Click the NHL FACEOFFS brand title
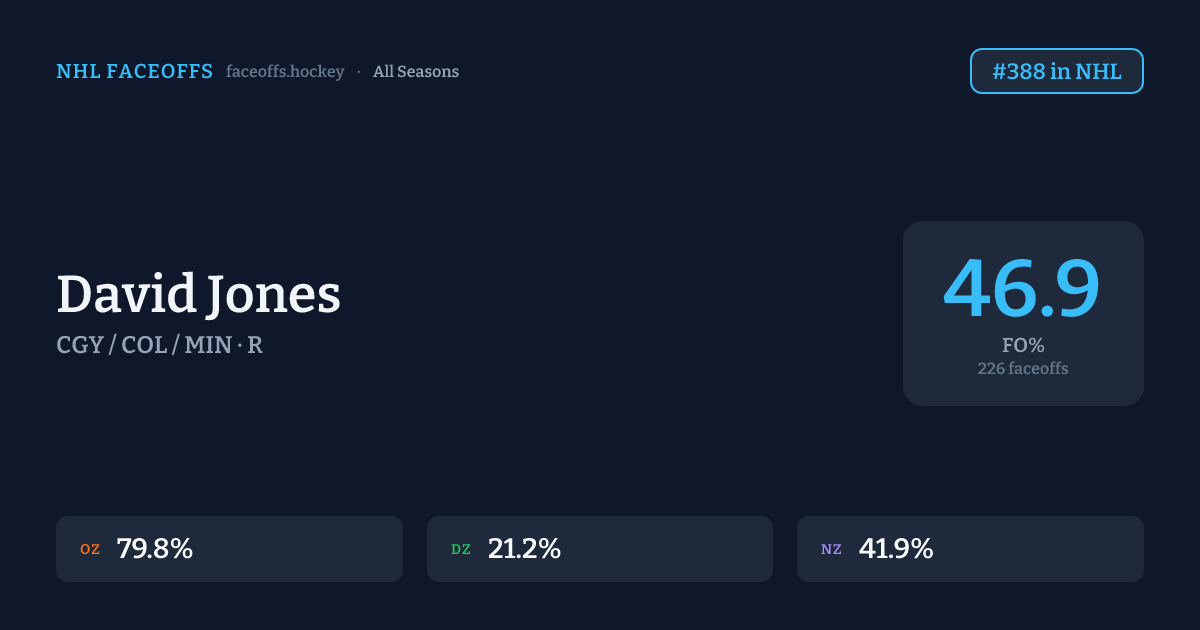The width and height of the screenshot is (1200, 630). pyautogui.click(x=134, y=72)
